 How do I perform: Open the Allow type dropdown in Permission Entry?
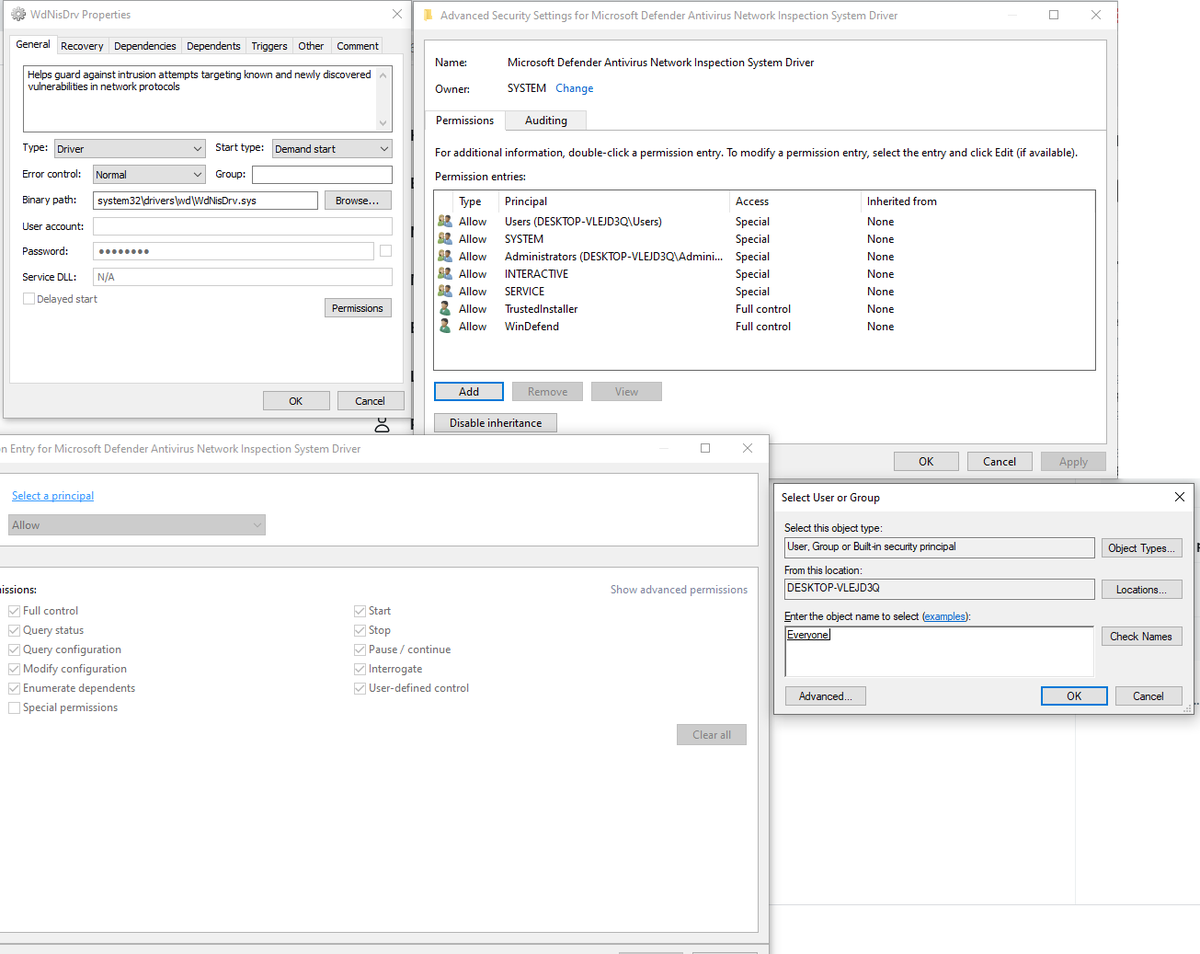coord(137,525)
